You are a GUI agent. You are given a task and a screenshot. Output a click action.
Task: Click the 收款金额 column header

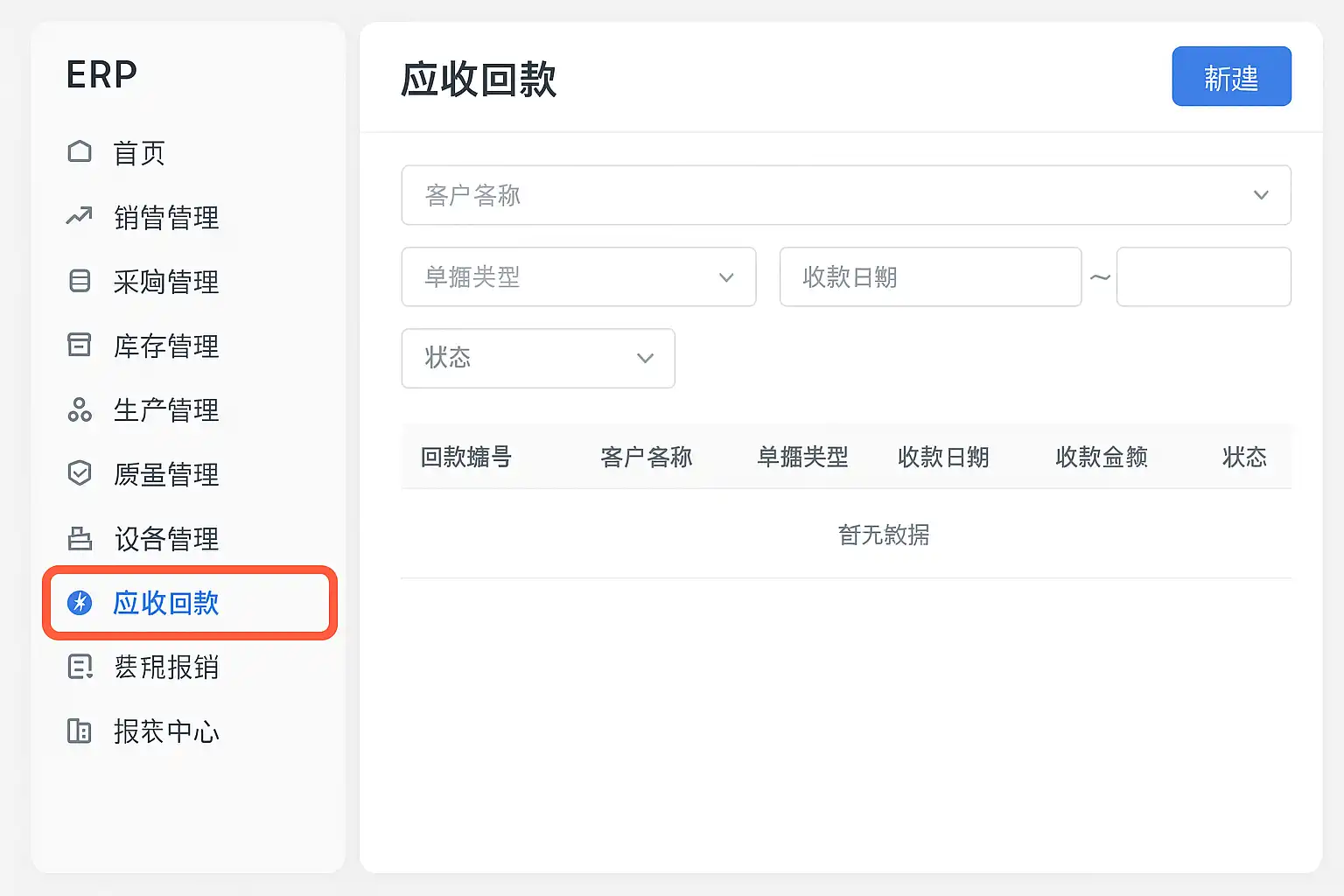[1101, 457]
